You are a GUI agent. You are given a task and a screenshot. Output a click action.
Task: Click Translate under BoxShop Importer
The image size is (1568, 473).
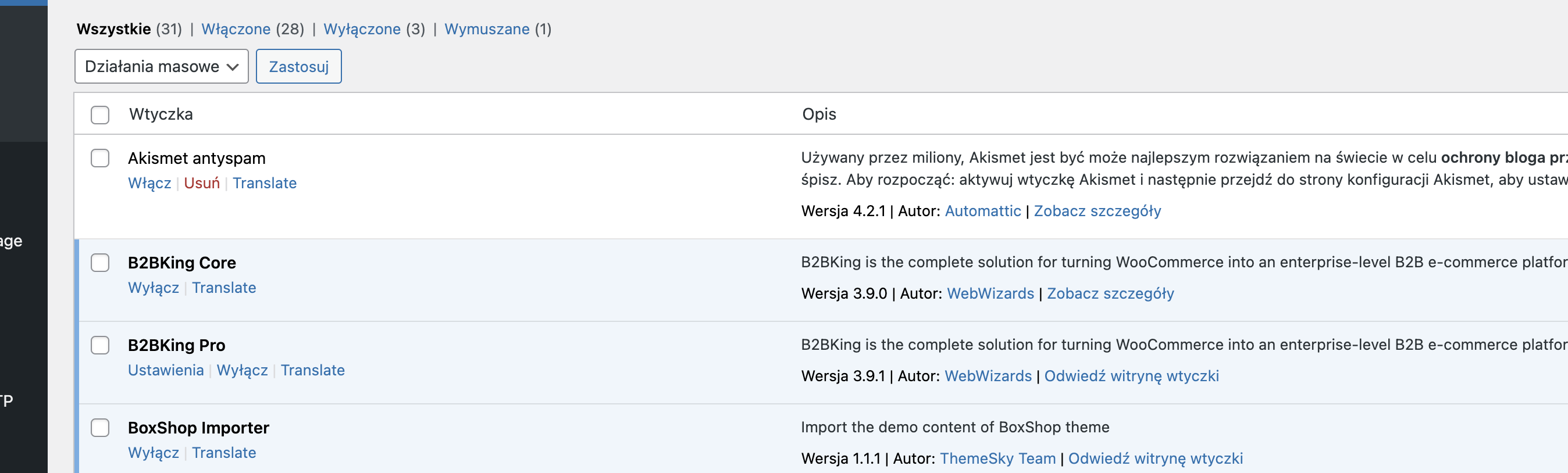pos(224,453)
